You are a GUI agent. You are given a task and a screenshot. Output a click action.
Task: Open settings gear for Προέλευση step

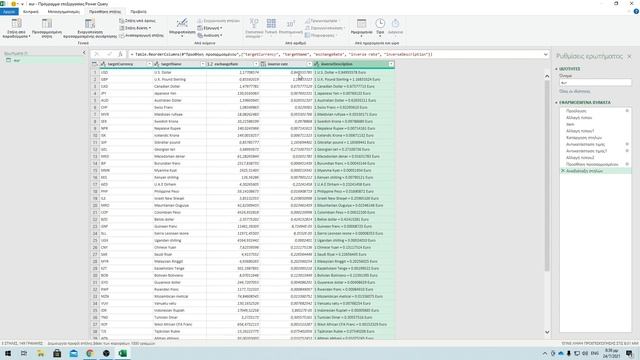(x=627, y=111)
